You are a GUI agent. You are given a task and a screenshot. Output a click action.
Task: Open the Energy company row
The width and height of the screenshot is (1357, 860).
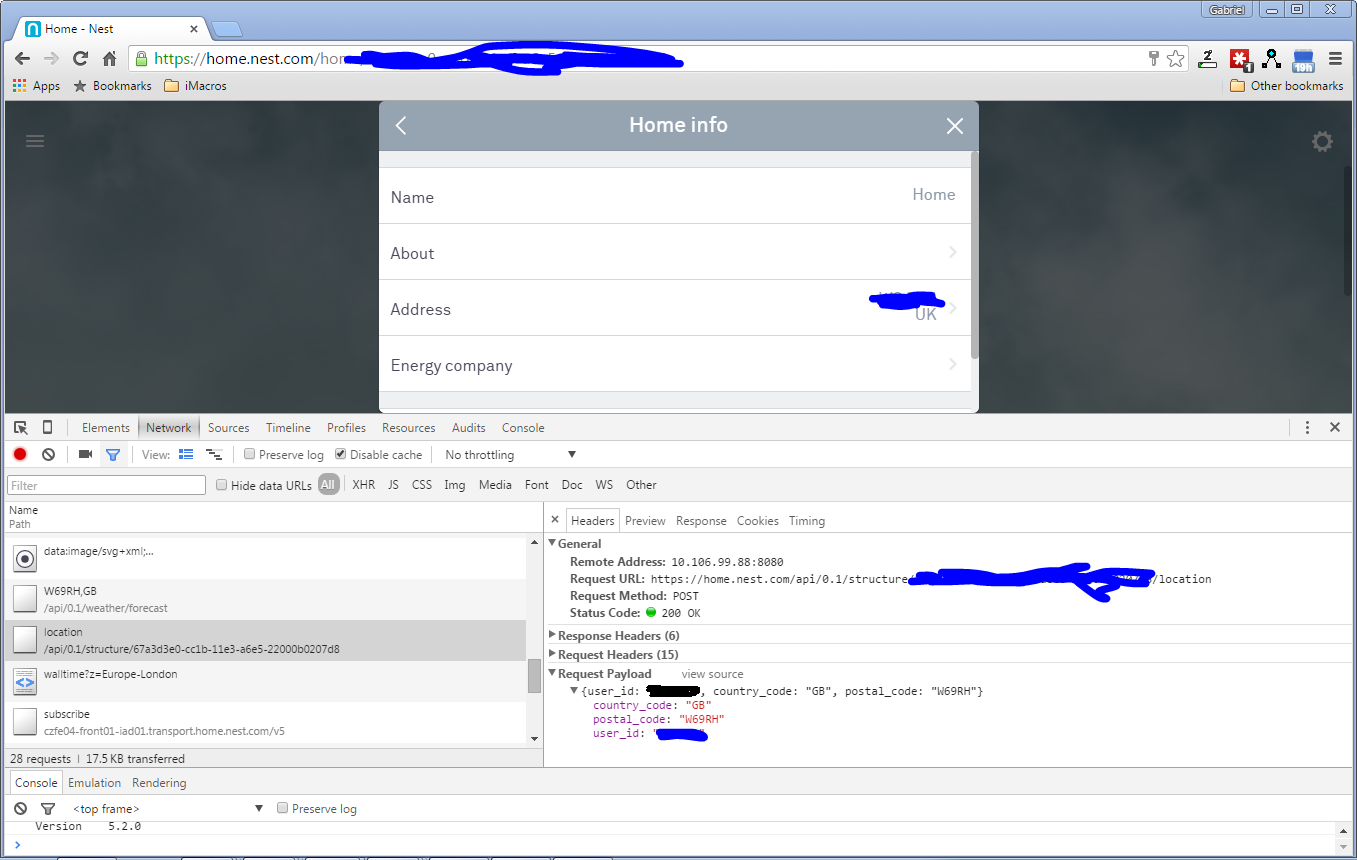click(675, 364)
